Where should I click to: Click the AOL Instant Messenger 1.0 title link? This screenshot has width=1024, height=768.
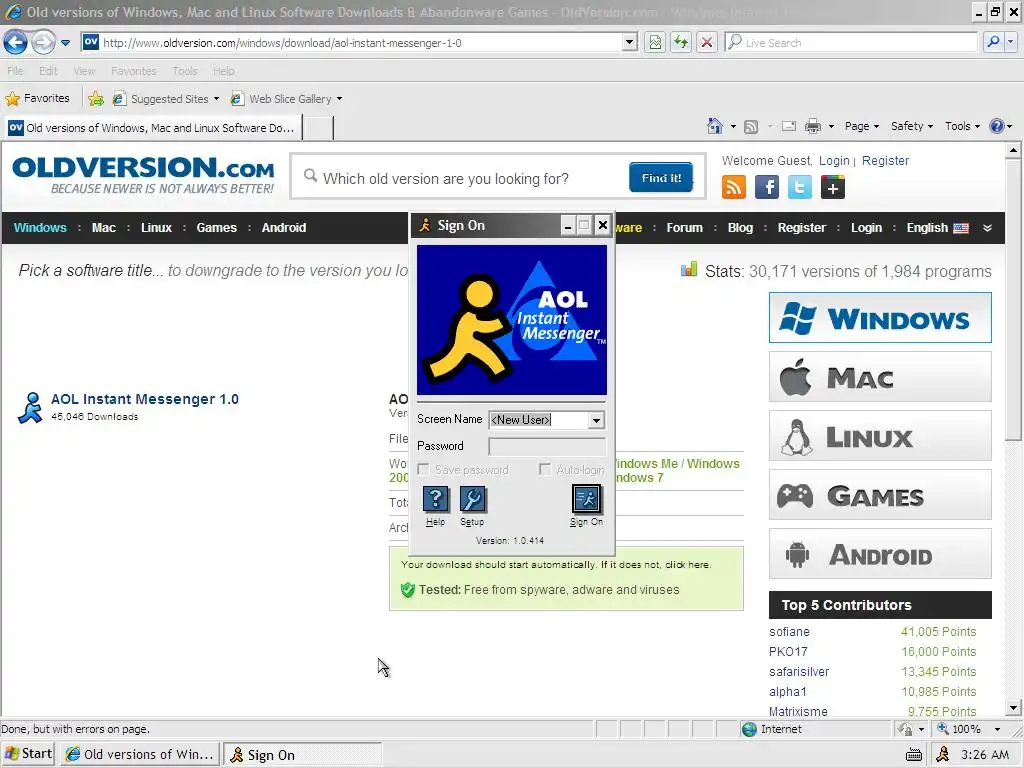click(145, 399)
